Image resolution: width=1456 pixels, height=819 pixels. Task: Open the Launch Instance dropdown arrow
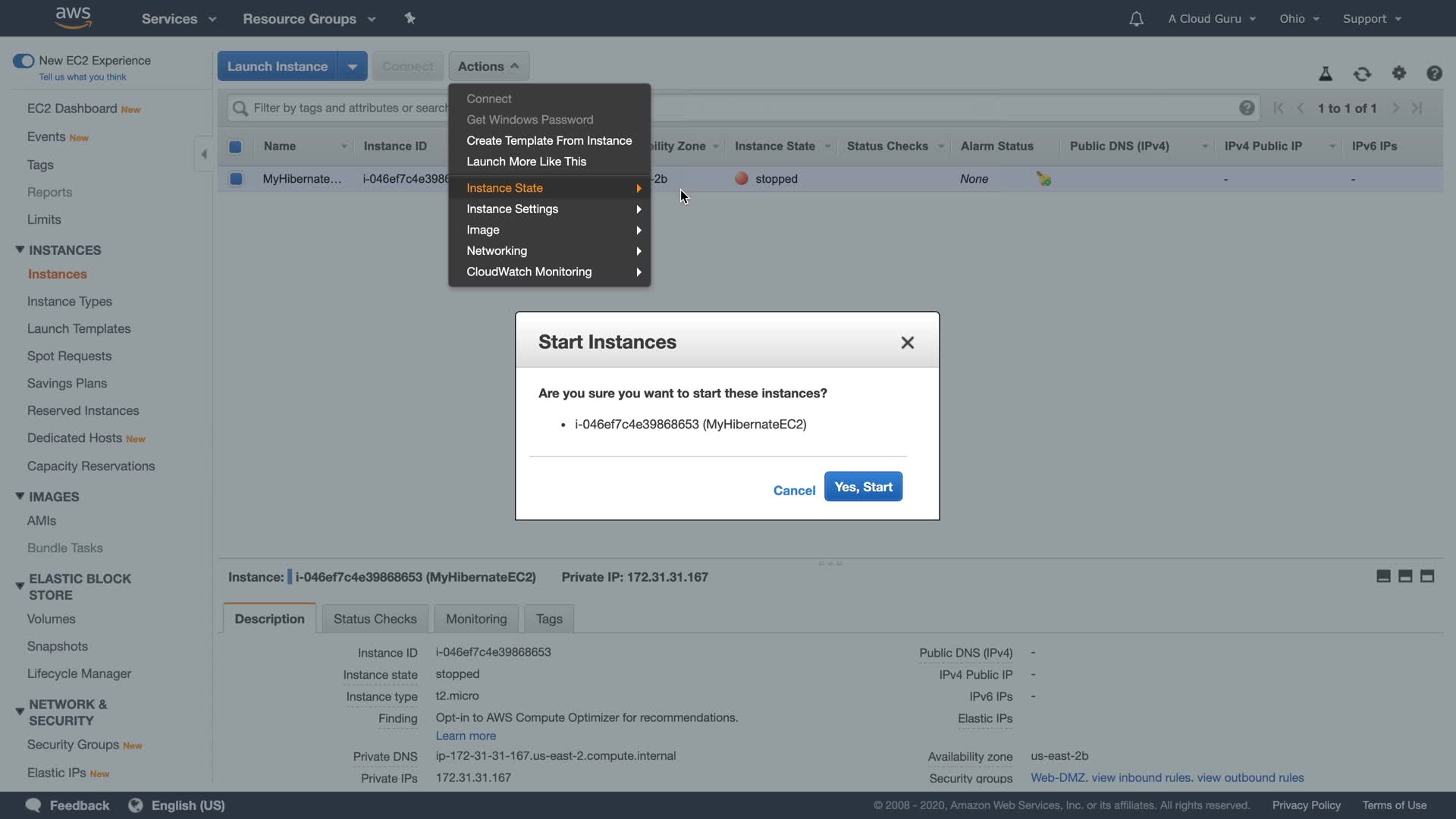click(353, 67)
